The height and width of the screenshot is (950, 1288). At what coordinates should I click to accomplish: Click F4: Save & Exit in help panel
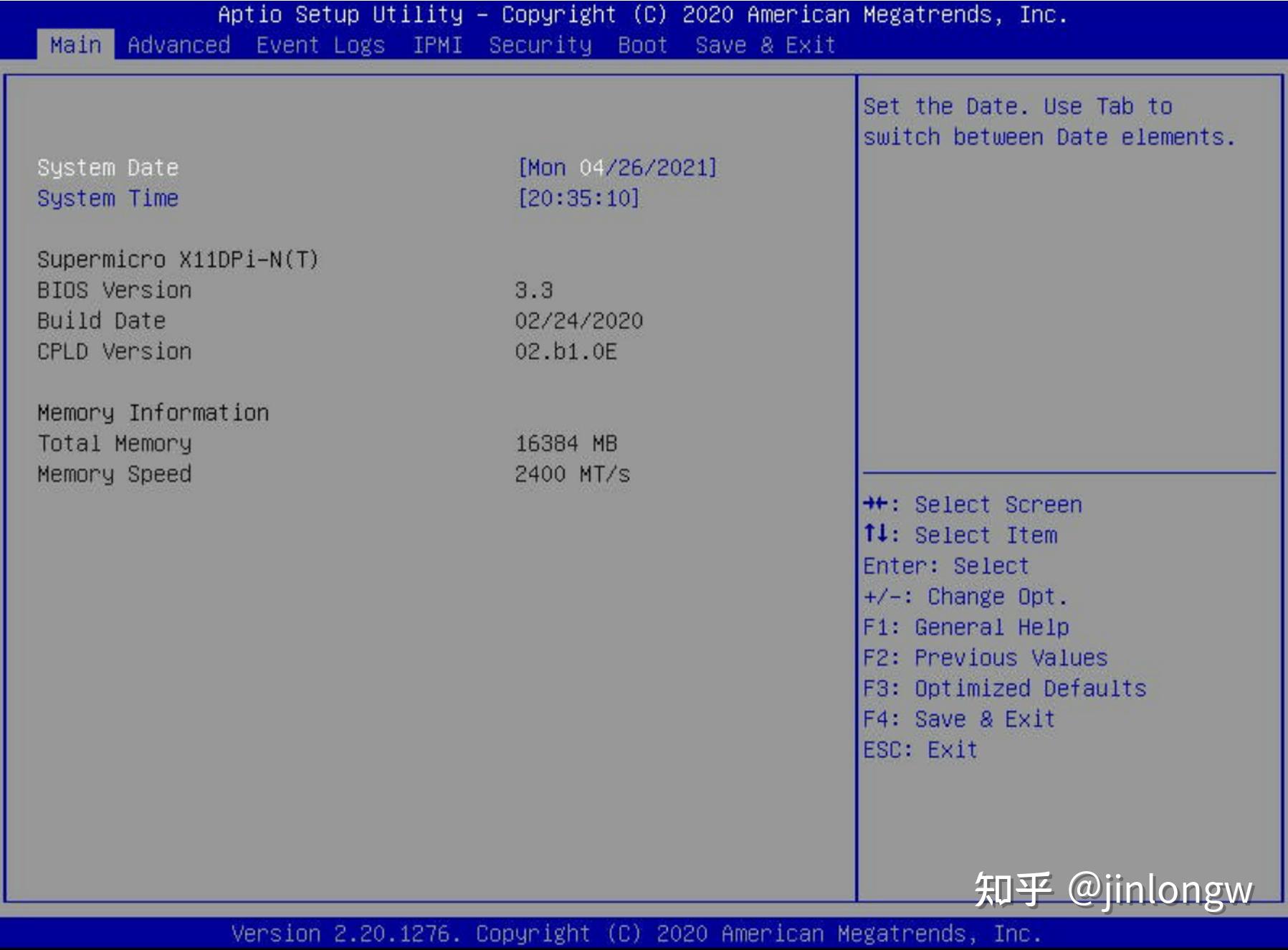pyautogui.click(x=958, y=719)
